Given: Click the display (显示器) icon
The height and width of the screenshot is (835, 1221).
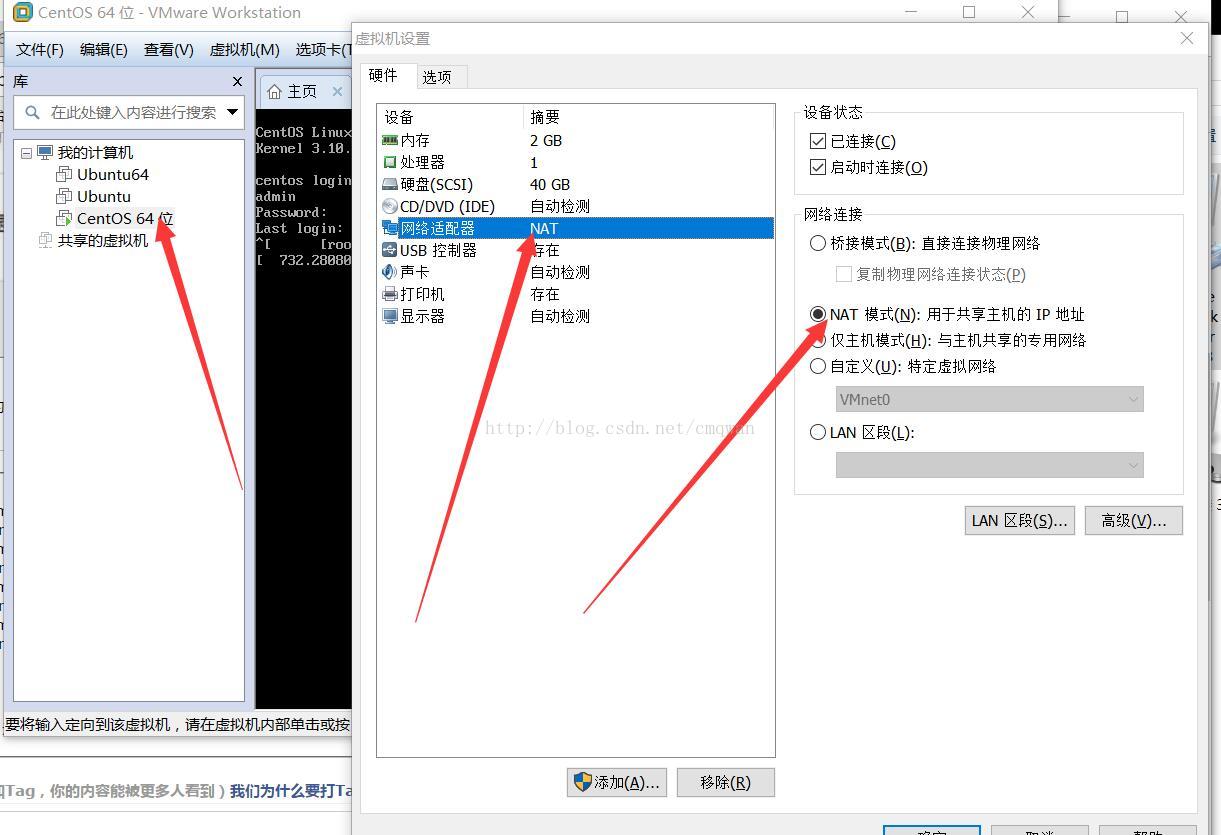Looking at the screenshot, I should click(390, 317).
